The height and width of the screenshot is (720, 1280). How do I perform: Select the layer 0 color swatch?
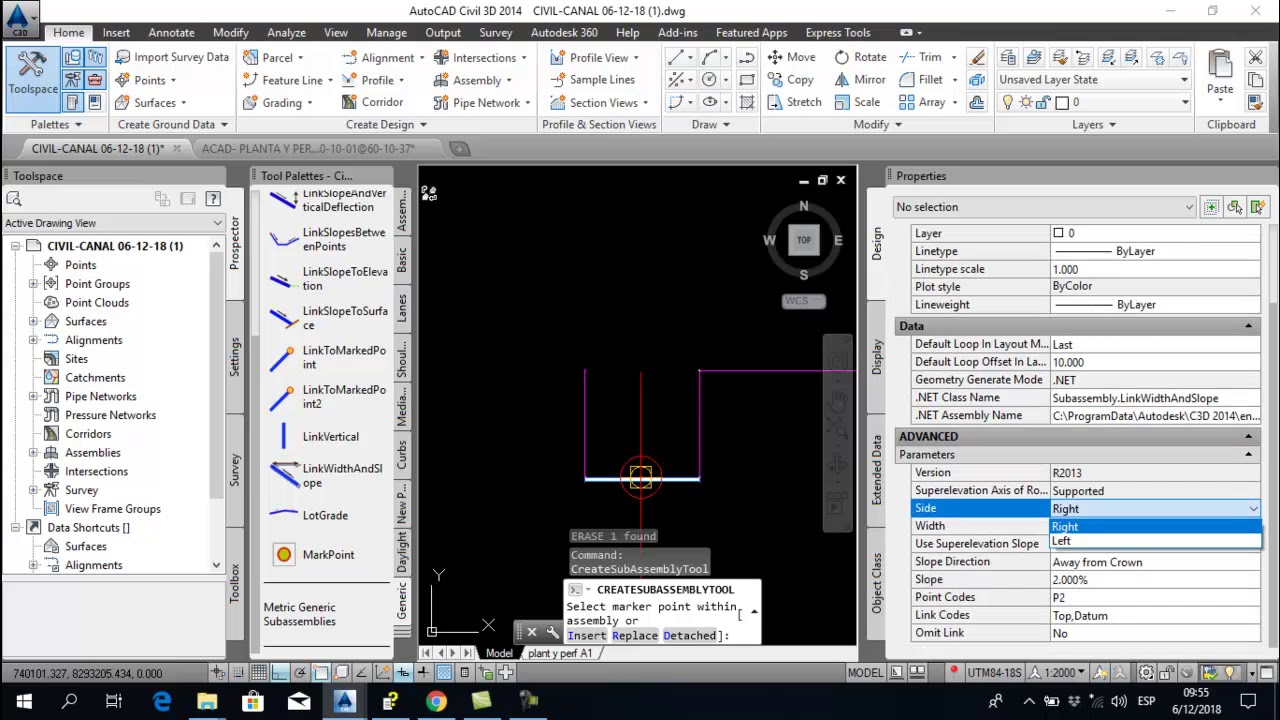1062,102
